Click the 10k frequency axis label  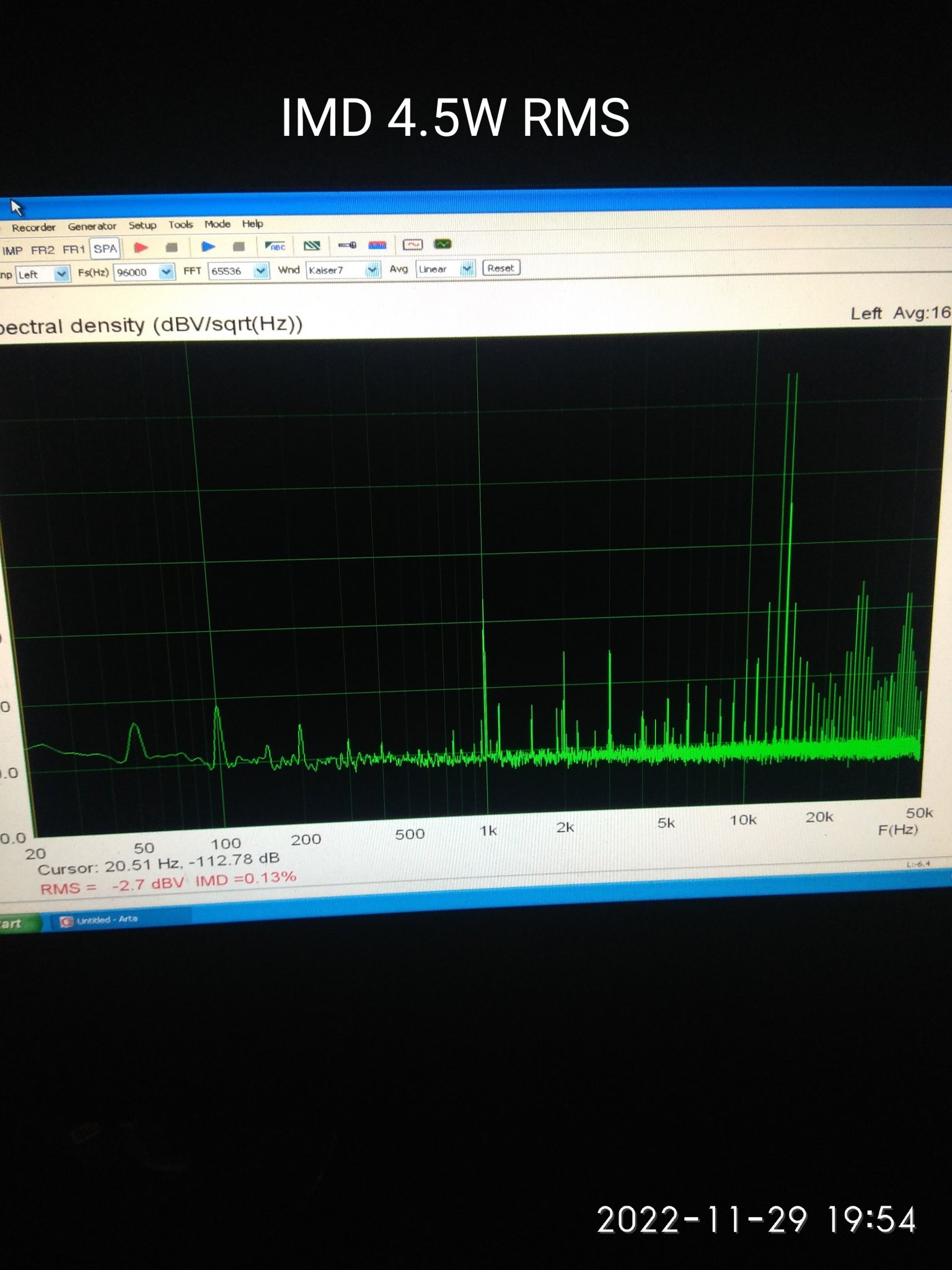point(743,820)
